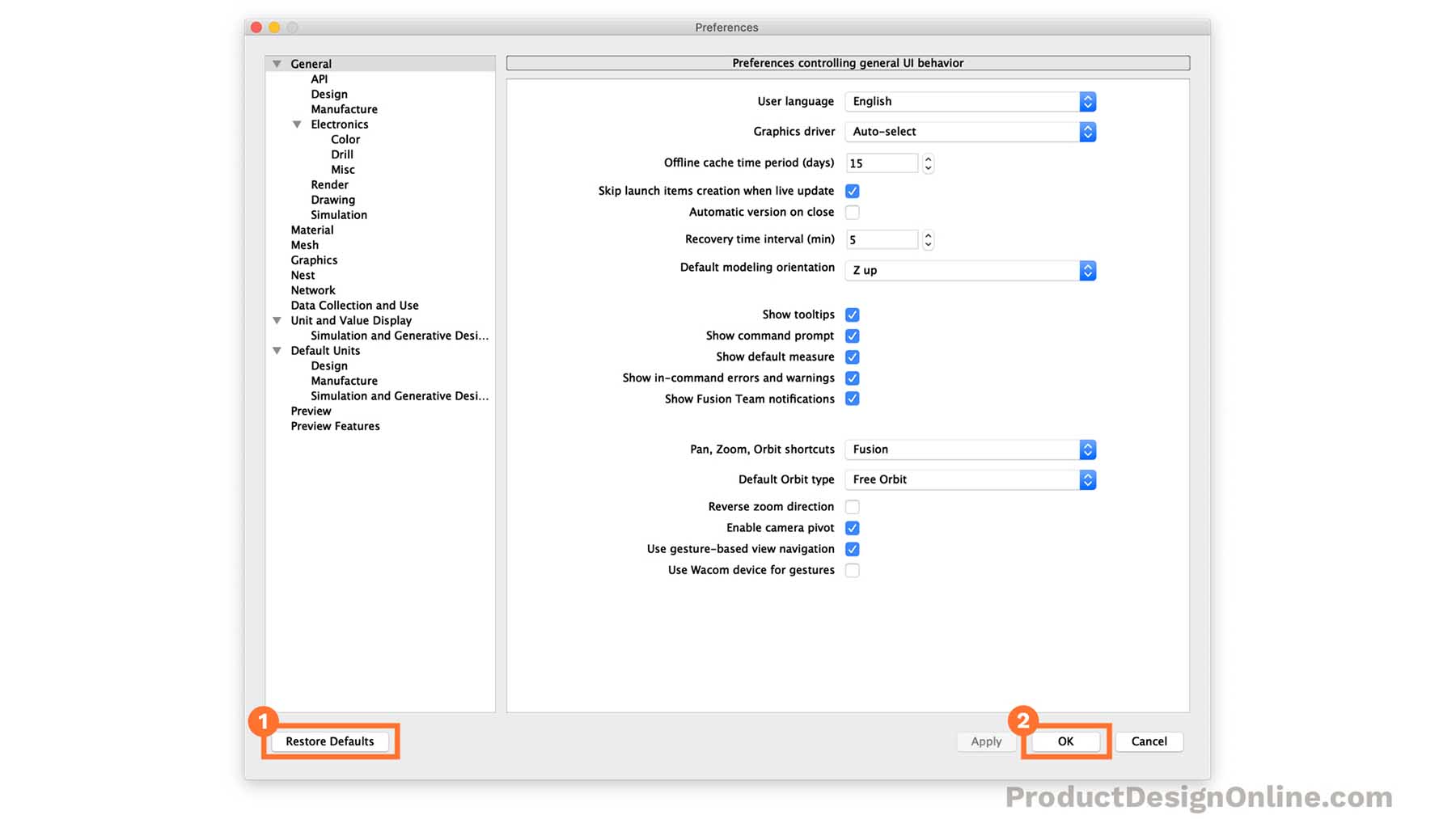Enable Use Wacom device for gestures
The image size is (1456, 819).
852,570
